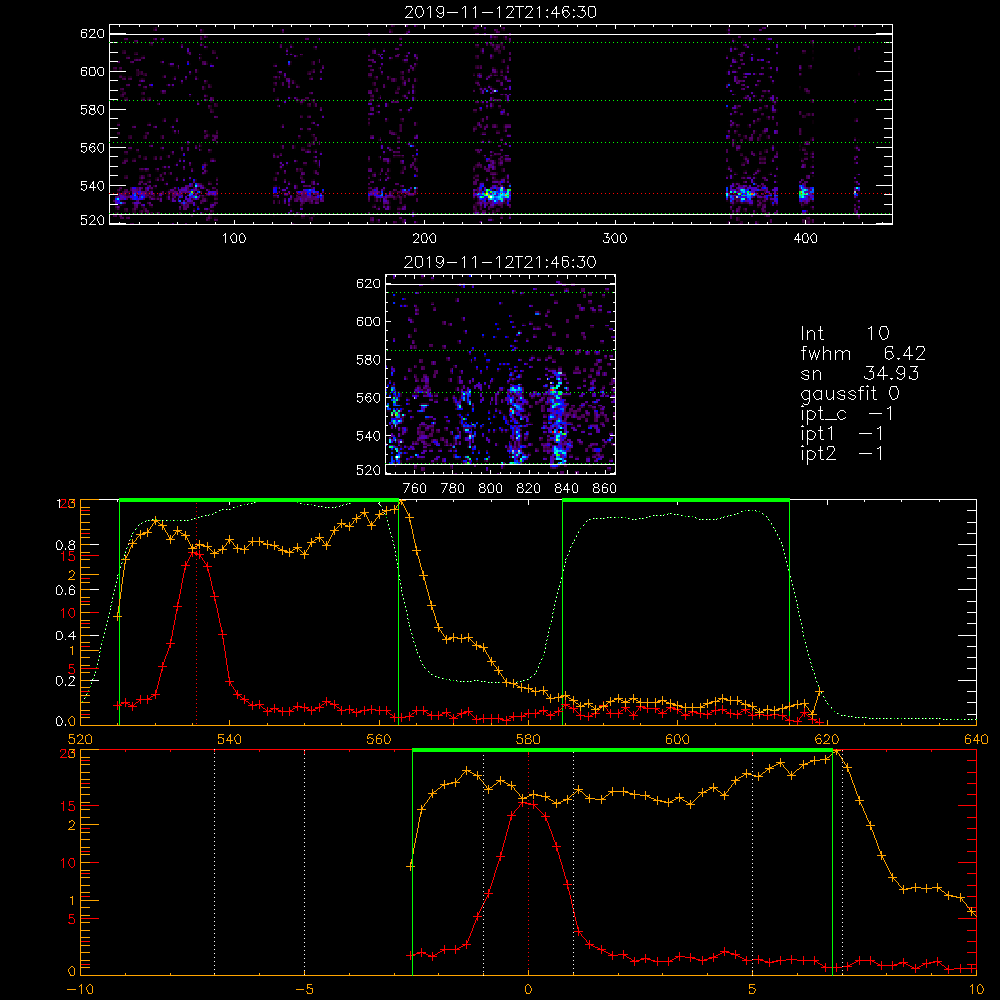Click x-axis label 200 under the top spectrogram

pos(424,239)
